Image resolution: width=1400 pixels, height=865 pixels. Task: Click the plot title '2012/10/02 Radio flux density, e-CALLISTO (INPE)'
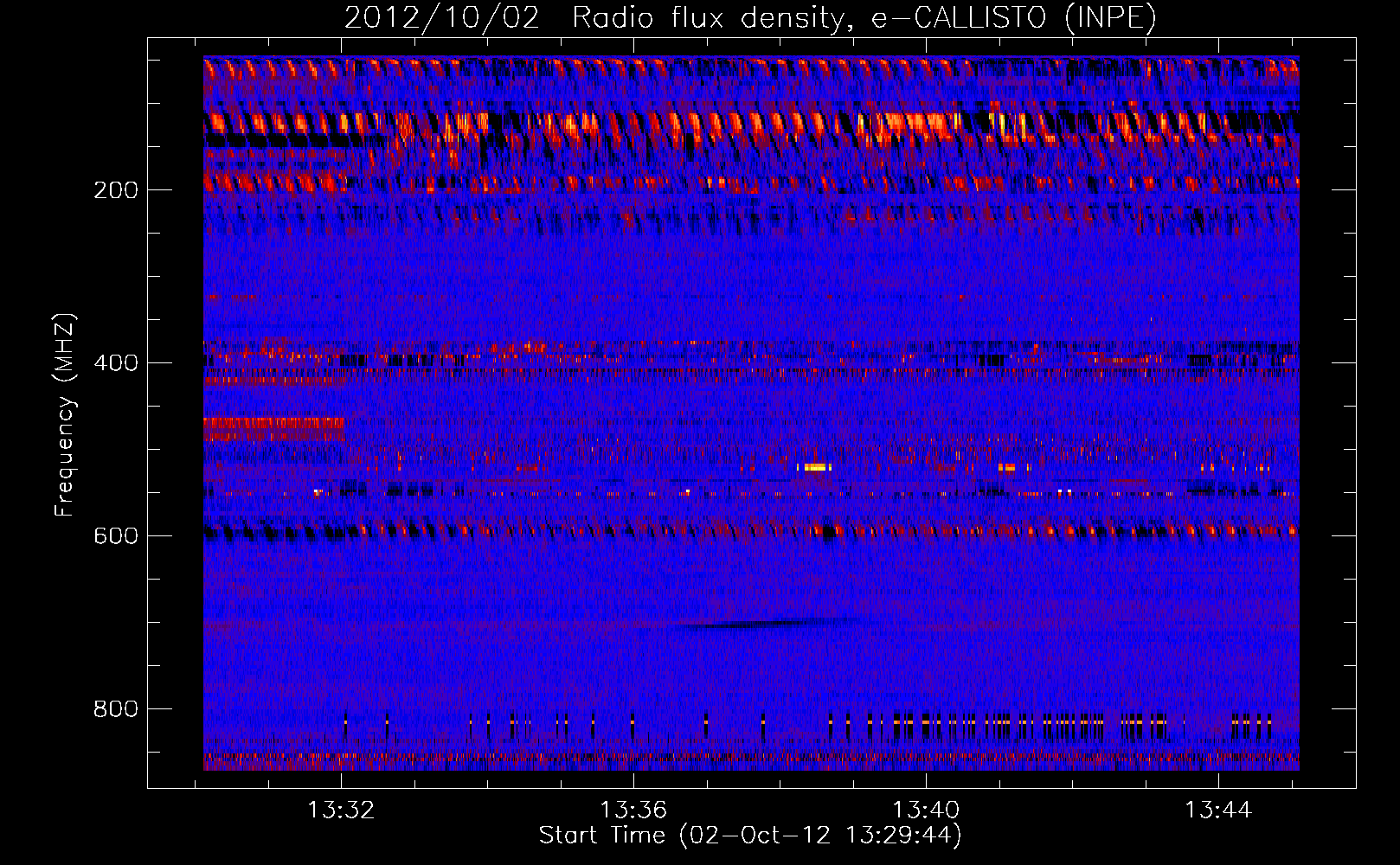coord(750,17)
